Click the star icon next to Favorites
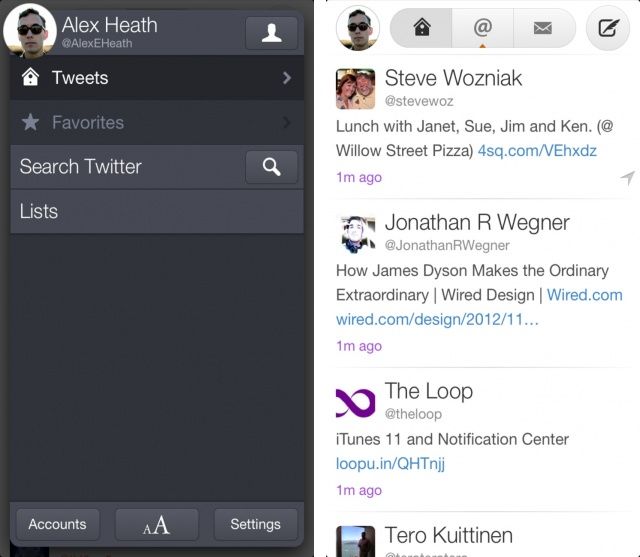This screenshot has height=557, width=640. (30, 122)
